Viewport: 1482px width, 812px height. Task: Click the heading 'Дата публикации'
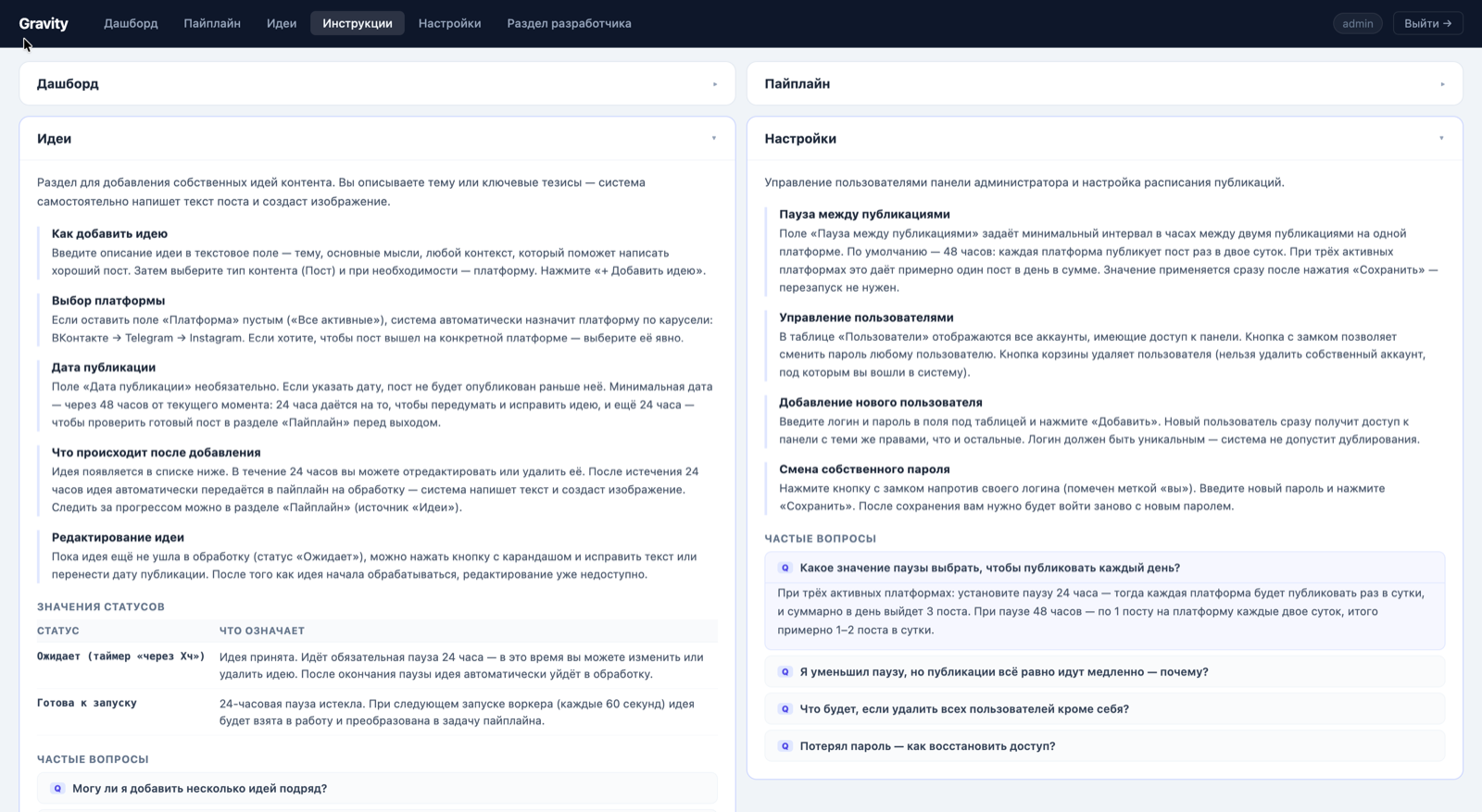tap(104, 368)
